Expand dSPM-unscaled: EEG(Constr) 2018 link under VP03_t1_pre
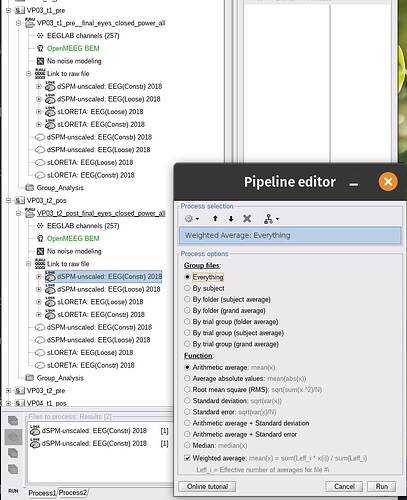This screenshot has width=407, height=500. pyautogui.click(x=39, y=87)
